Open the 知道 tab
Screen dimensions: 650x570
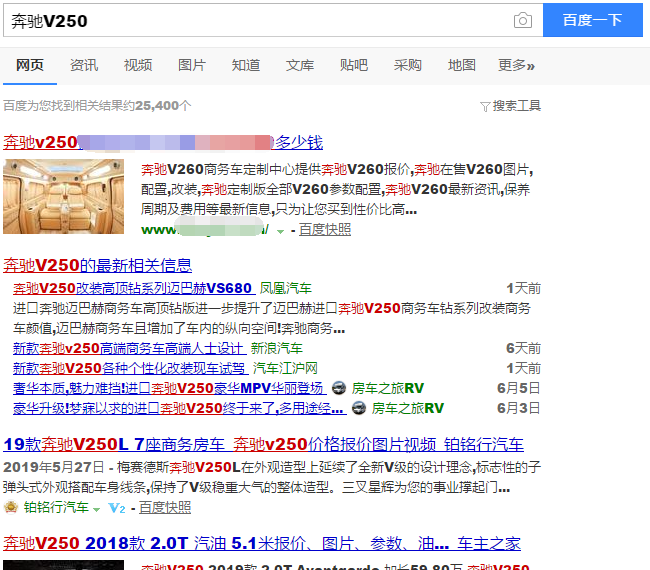pos(246,65)
